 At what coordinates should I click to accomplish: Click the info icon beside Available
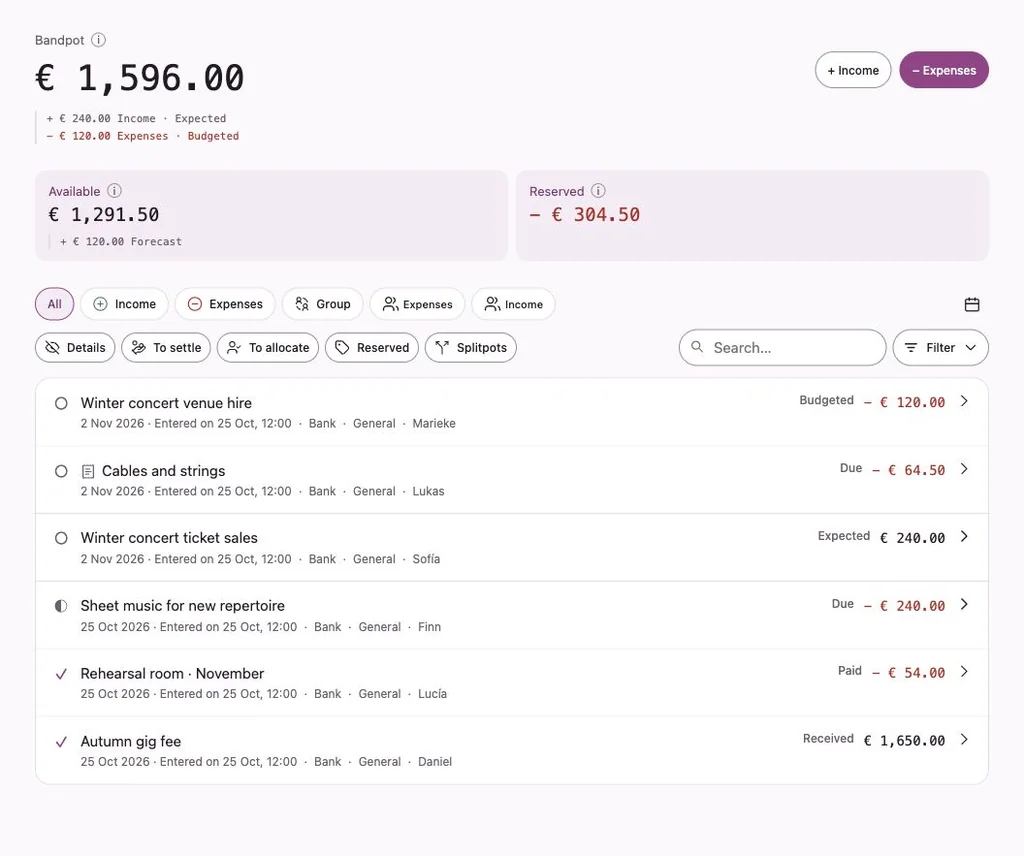click(x=114, y=191)
